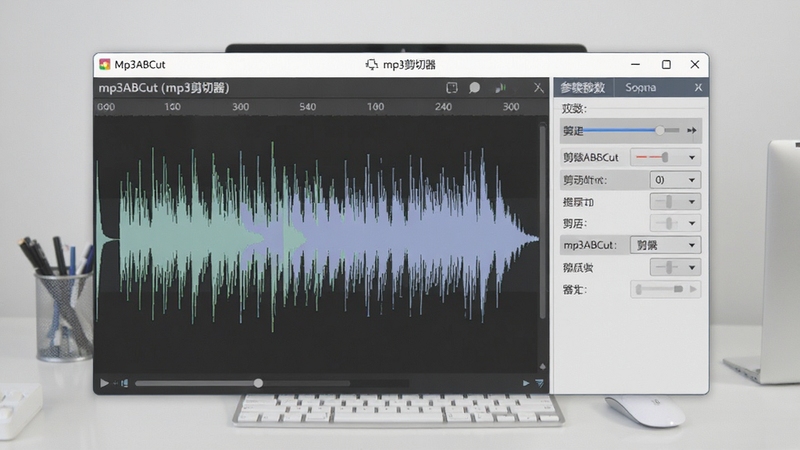Click the ABBCut label in the parameters panel
Image resolution: width=800 pixels, height=450 pixels.
591,158
